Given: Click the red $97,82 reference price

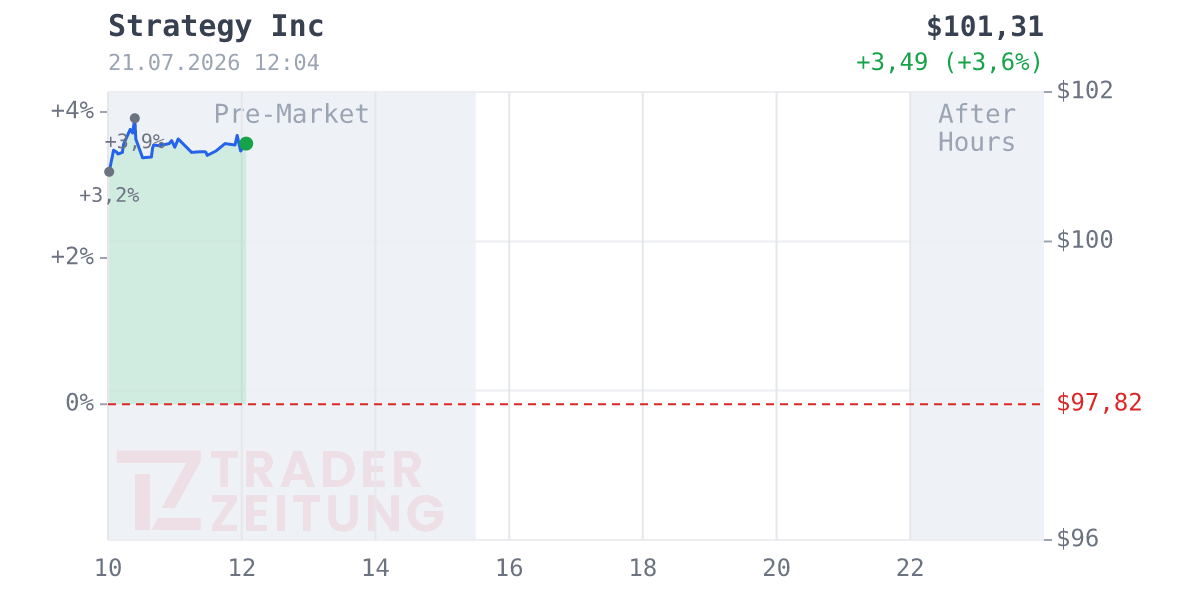Looking at the screenshot, I should 1099,403.
